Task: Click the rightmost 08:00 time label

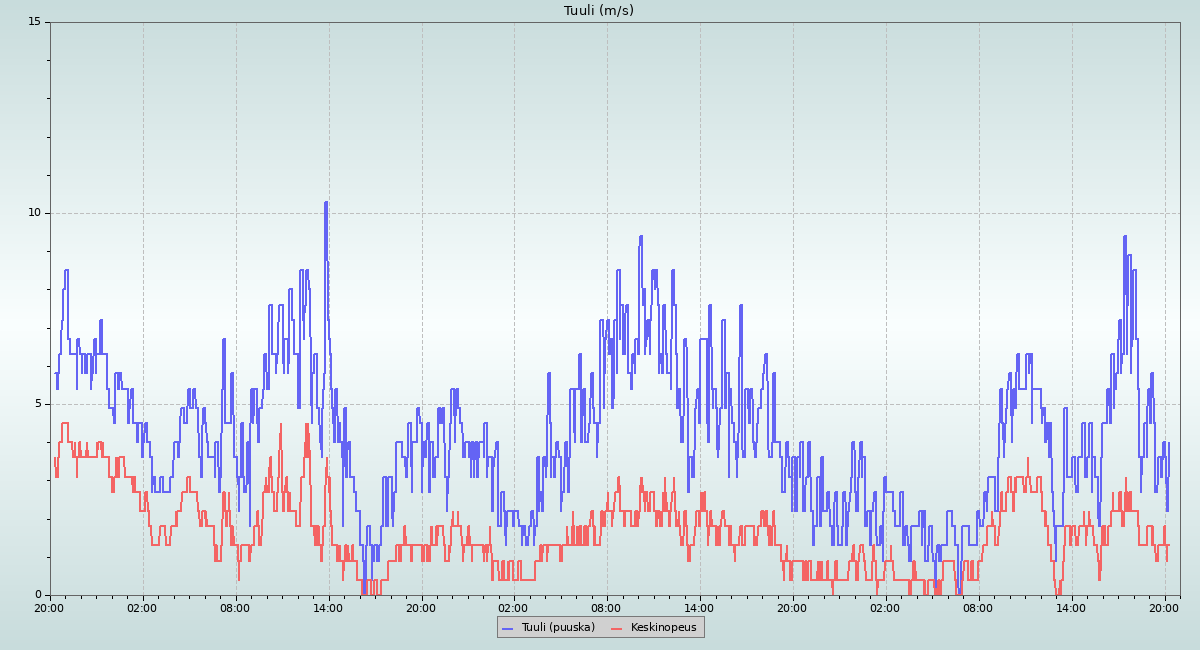Action: tap(979, 607)
